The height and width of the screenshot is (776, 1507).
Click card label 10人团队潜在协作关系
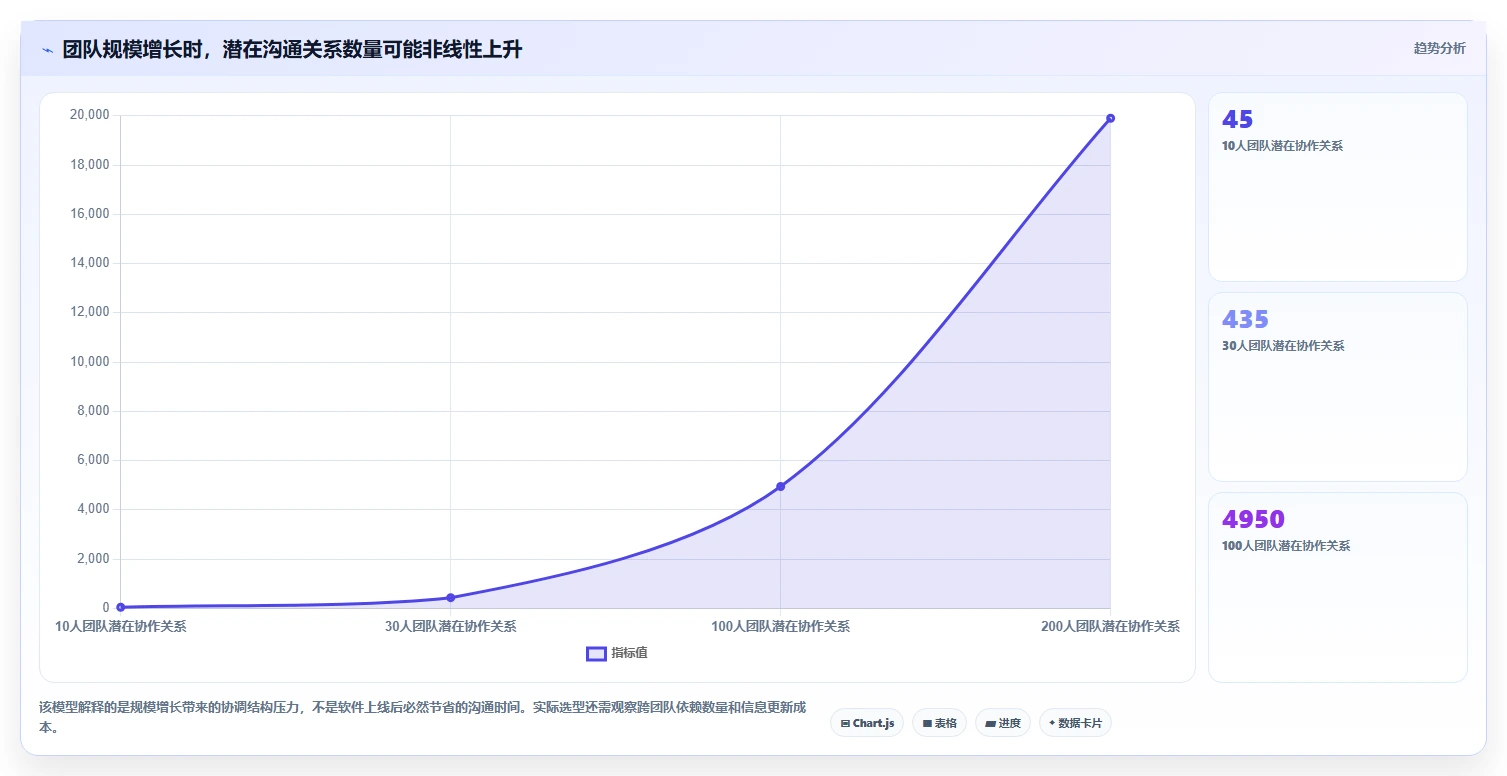click(x=1282, y=146)
